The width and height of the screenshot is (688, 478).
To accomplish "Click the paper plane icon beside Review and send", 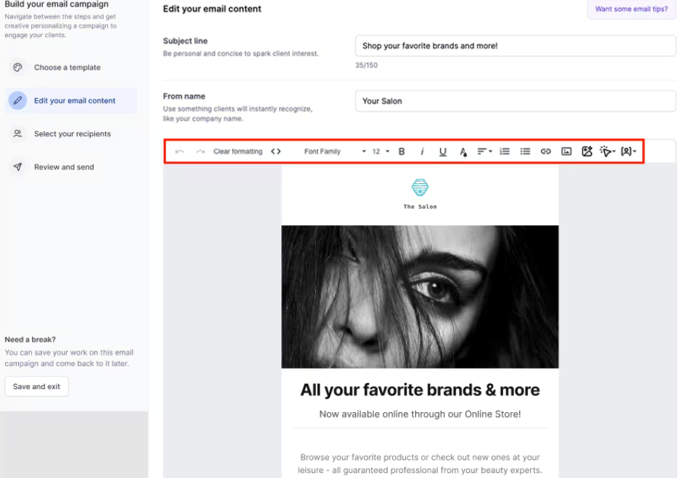I will click(x=18, y=167).
